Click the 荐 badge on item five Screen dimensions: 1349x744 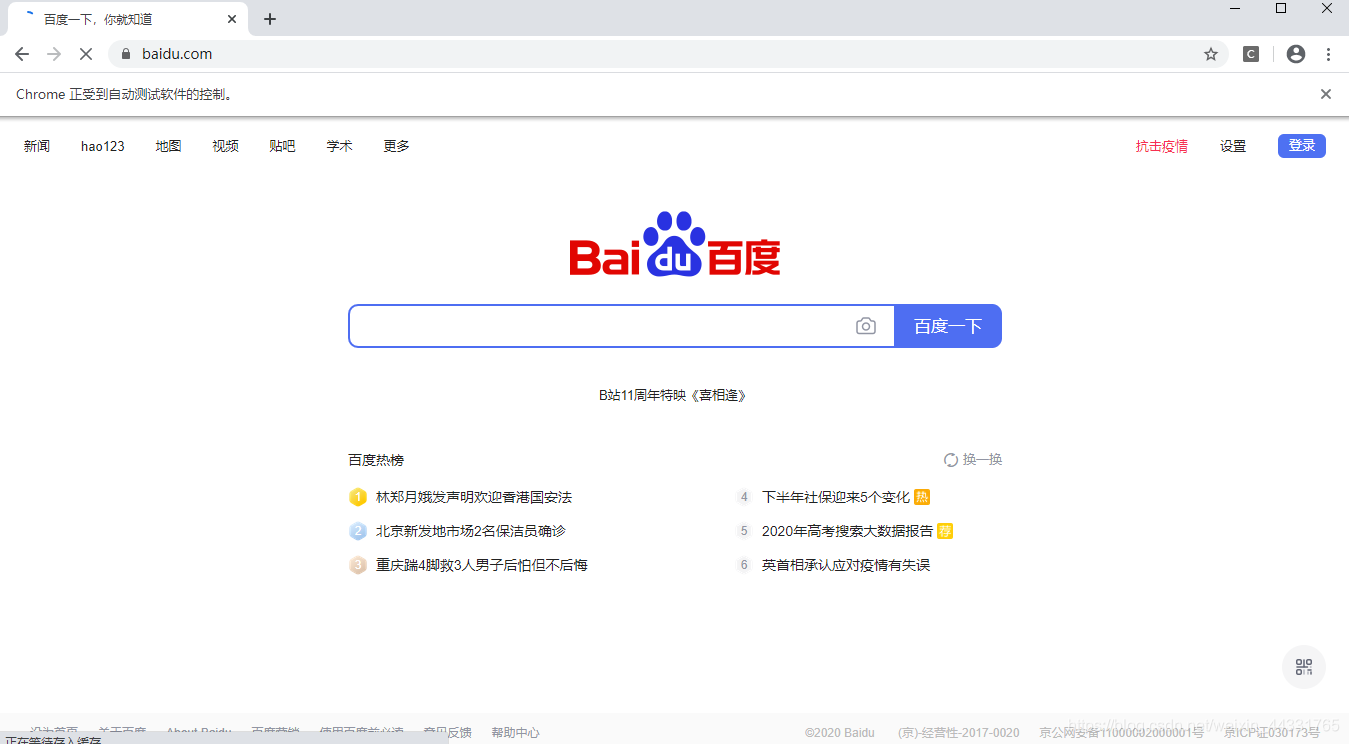945,531
